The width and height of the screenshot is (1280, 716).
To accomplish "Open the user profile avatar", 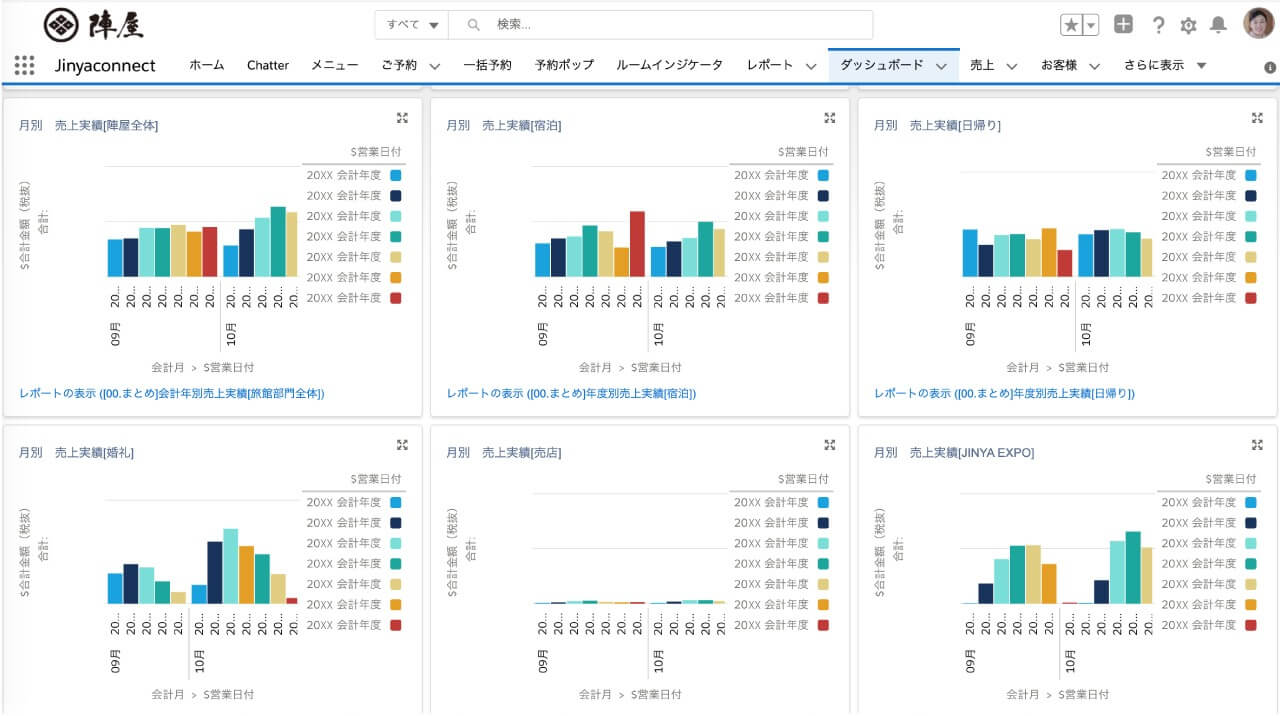I will [x=1258, y=24].
